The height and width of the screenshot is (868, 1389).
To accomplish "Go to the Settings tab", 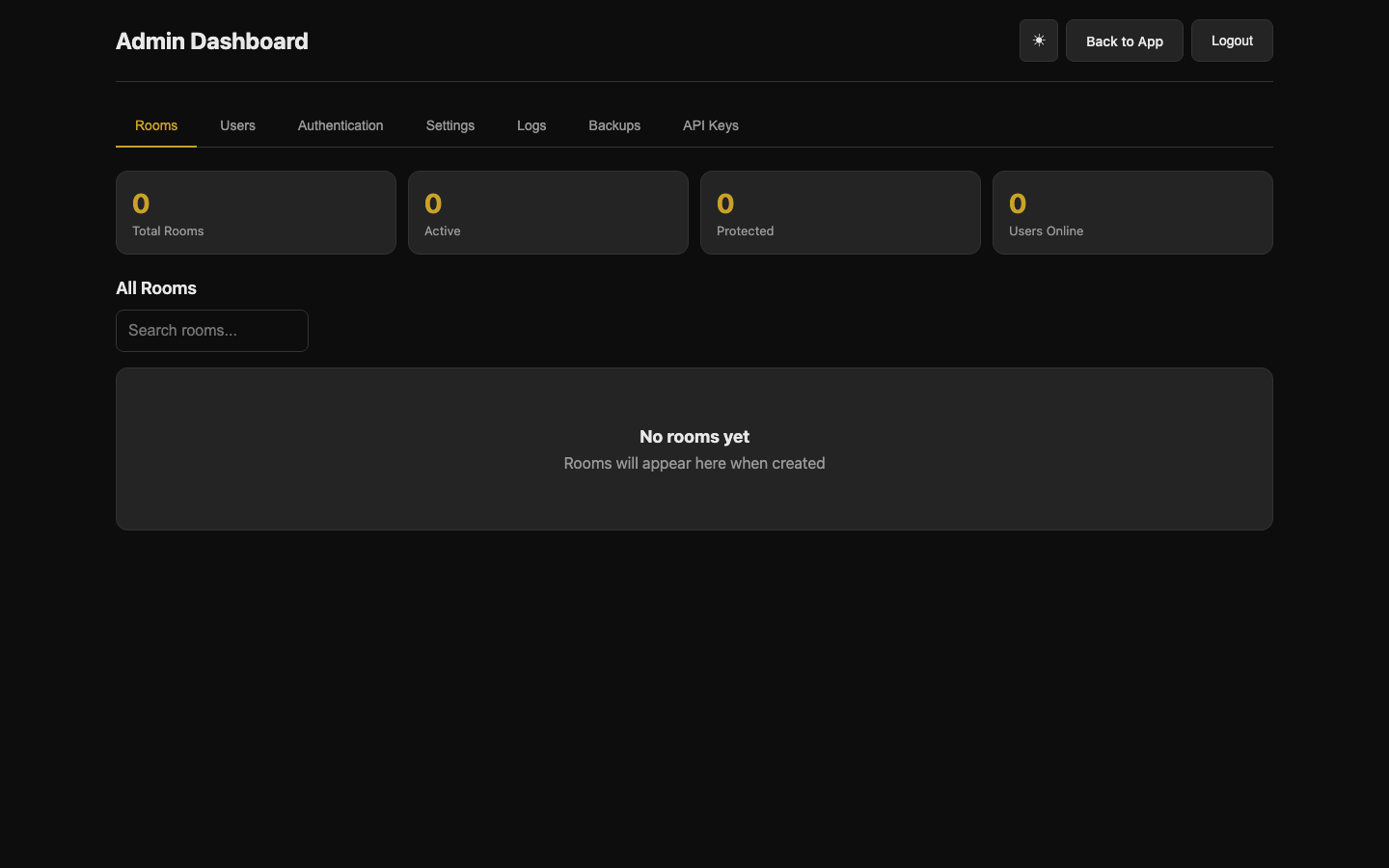I will pos(450,125).
